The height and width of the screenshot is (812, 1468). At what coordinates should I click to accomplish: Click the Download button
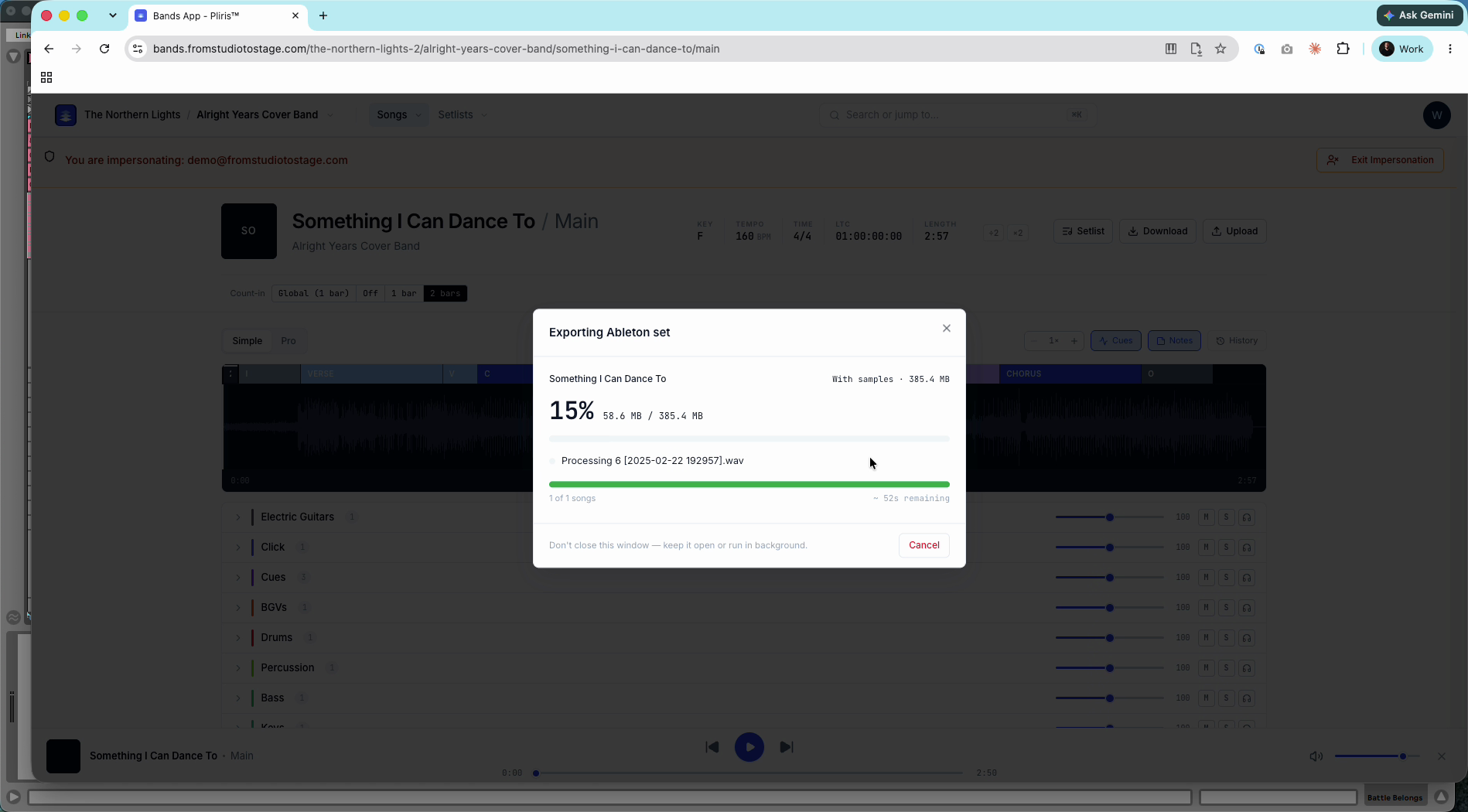tap(1158, 231)
